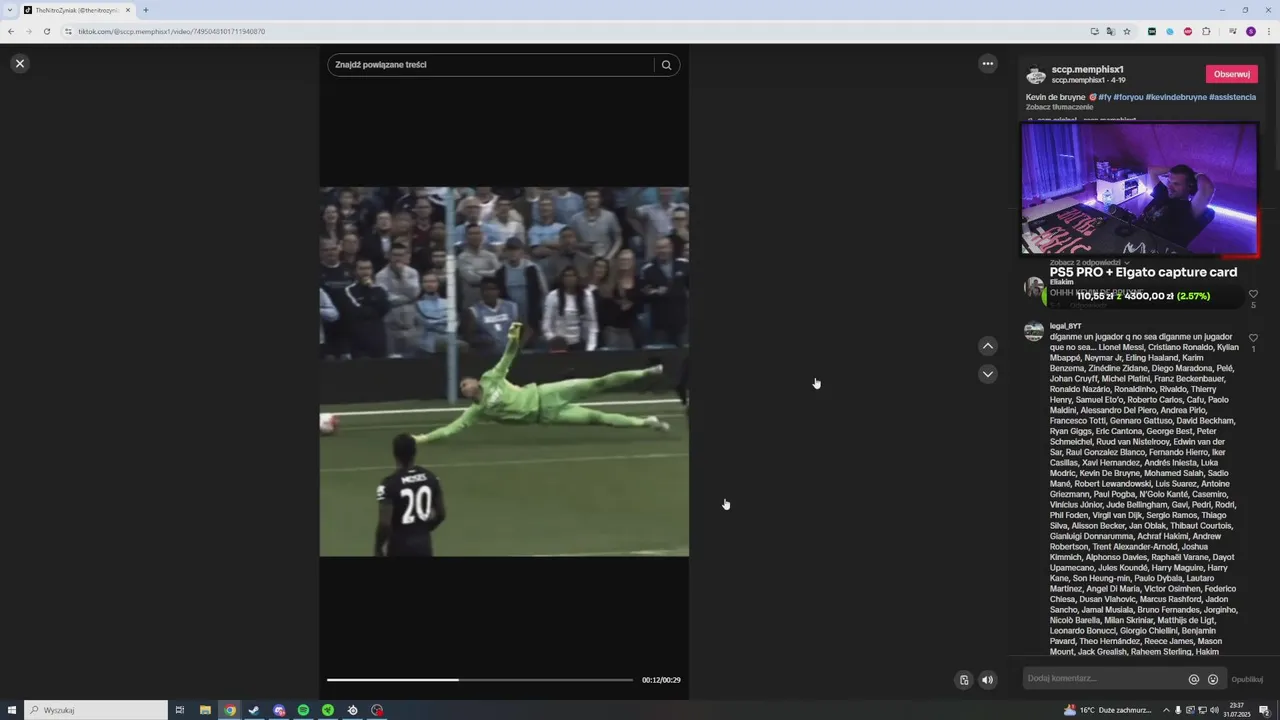Click the translate page icon in address bar

pos(1110,31)
